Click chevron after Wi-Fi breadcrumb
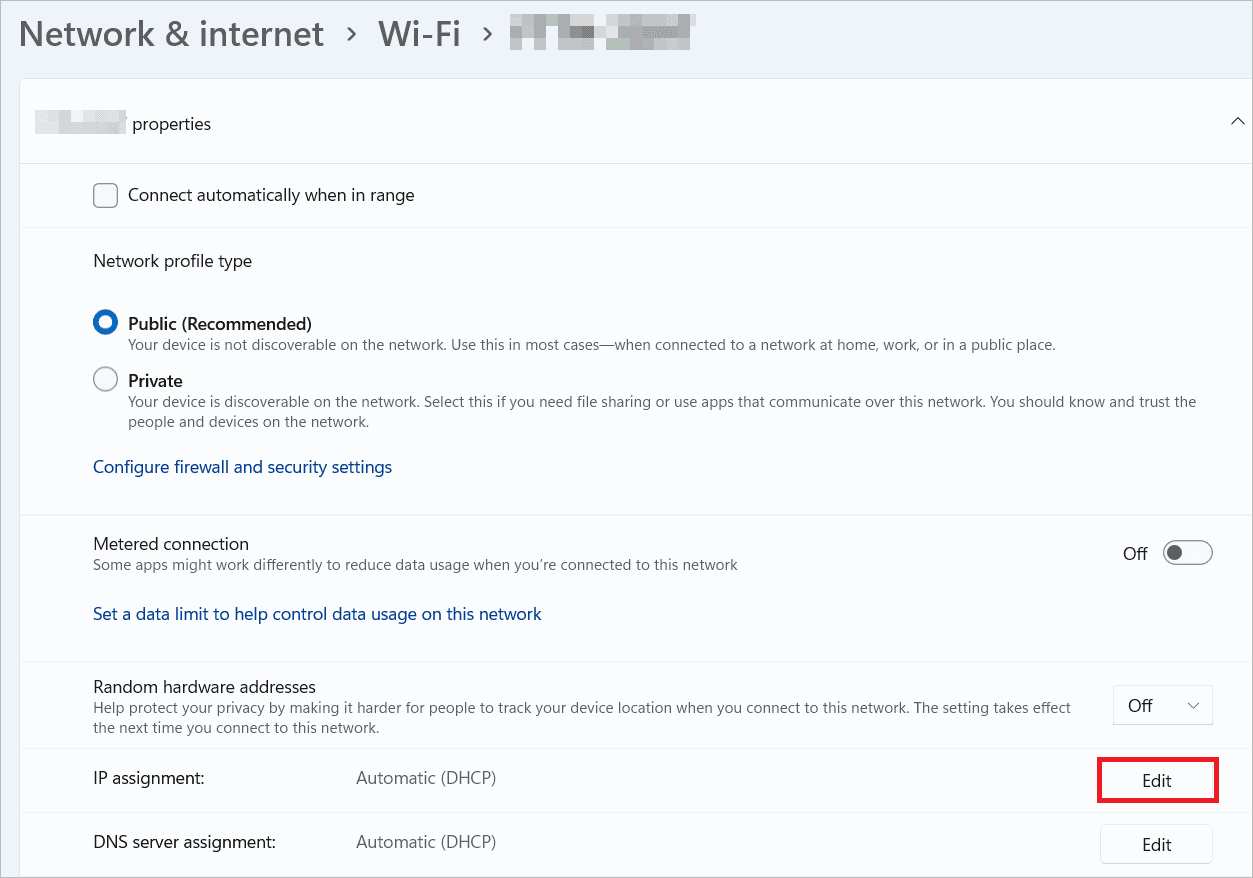 [x=487, y=35]
